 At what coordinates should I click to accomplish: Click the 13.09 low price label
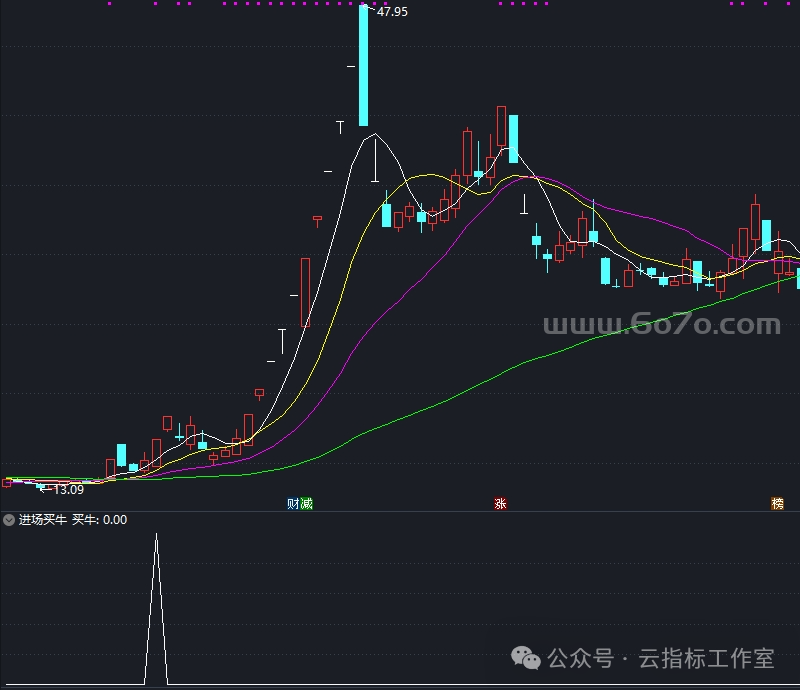pos(68,490)
